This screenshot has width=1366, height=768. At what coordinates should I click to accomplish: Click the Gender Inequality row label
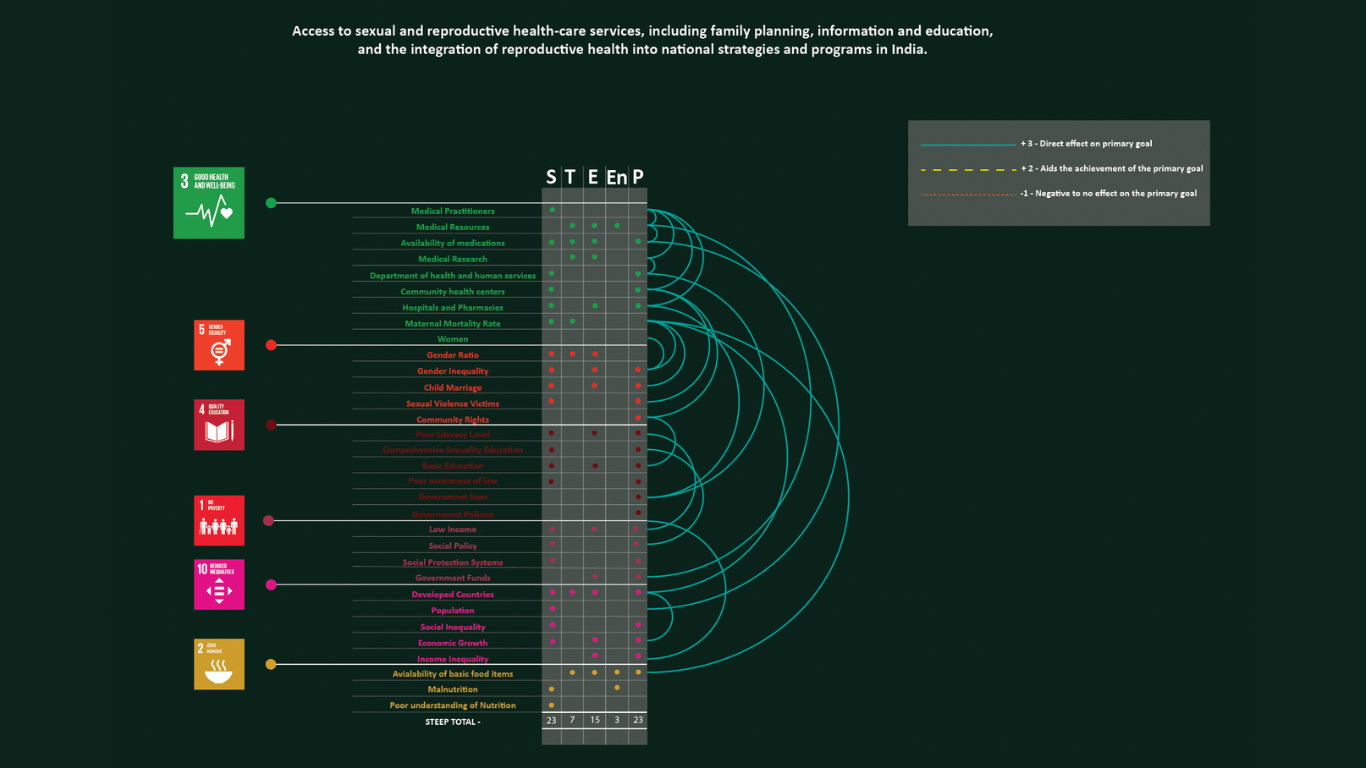pyautogui.click(x=453, y=371)
